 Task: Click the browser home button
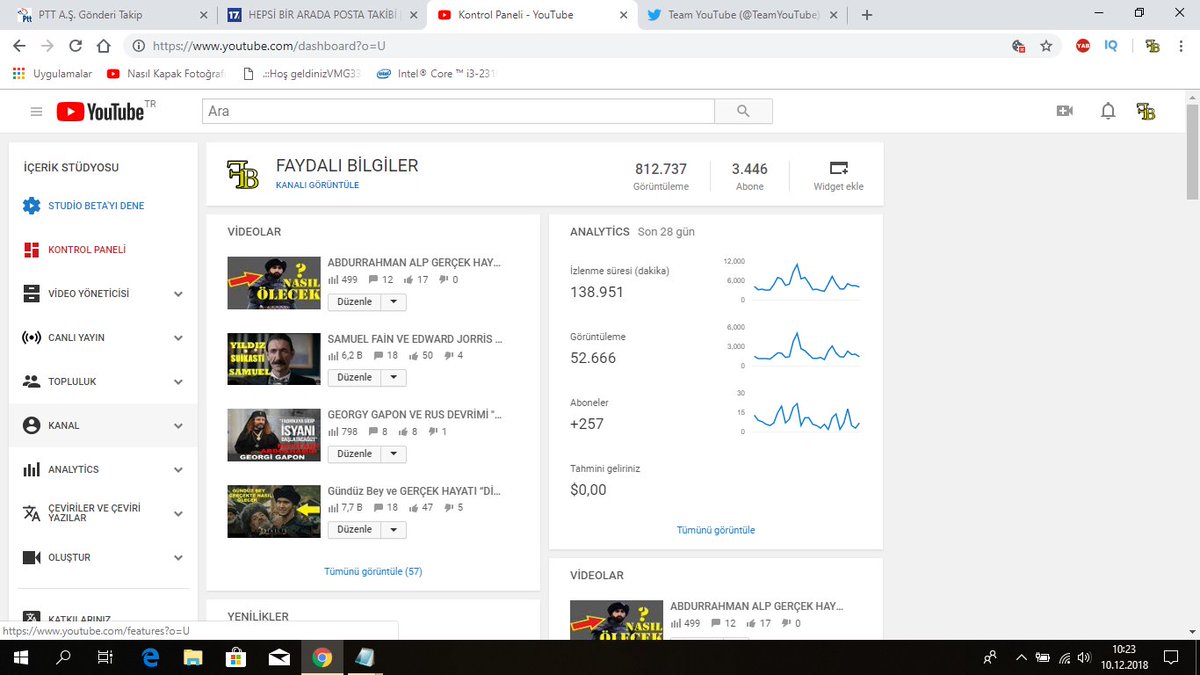point(104,46)
